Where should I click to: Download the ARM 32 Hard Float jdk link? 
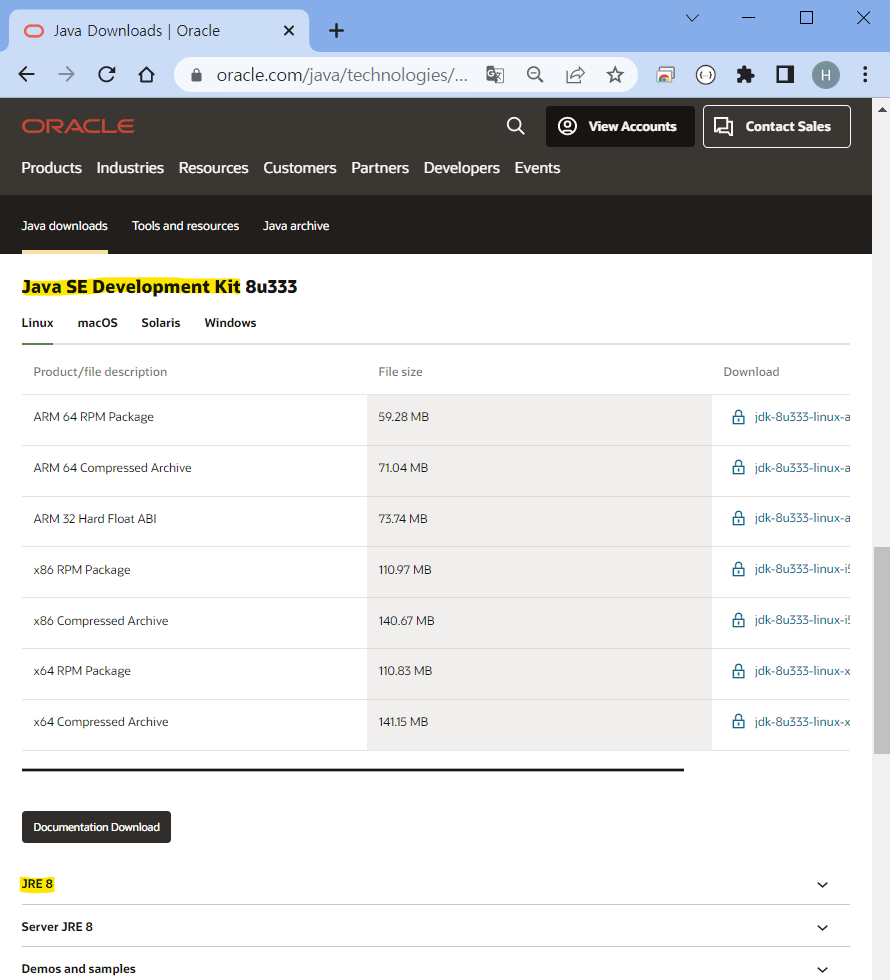point(802,518)
